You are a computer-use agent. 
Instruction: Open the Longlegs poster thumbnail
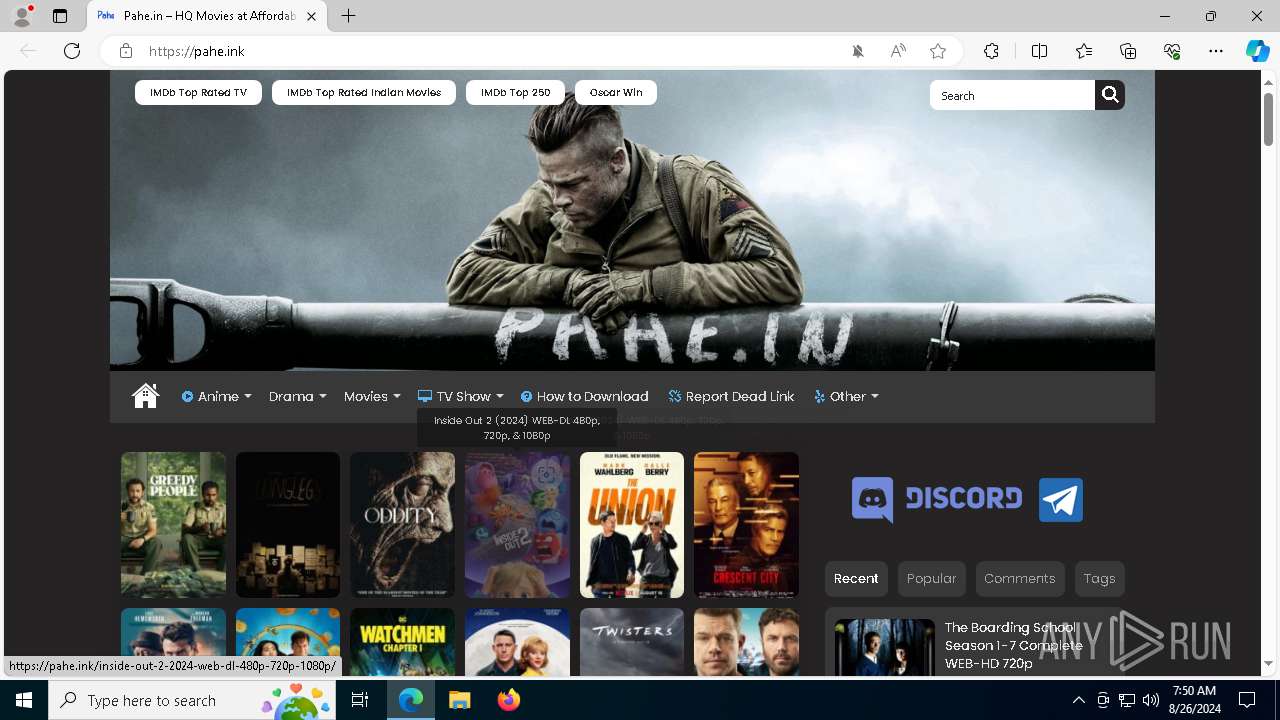click(288, 525)
